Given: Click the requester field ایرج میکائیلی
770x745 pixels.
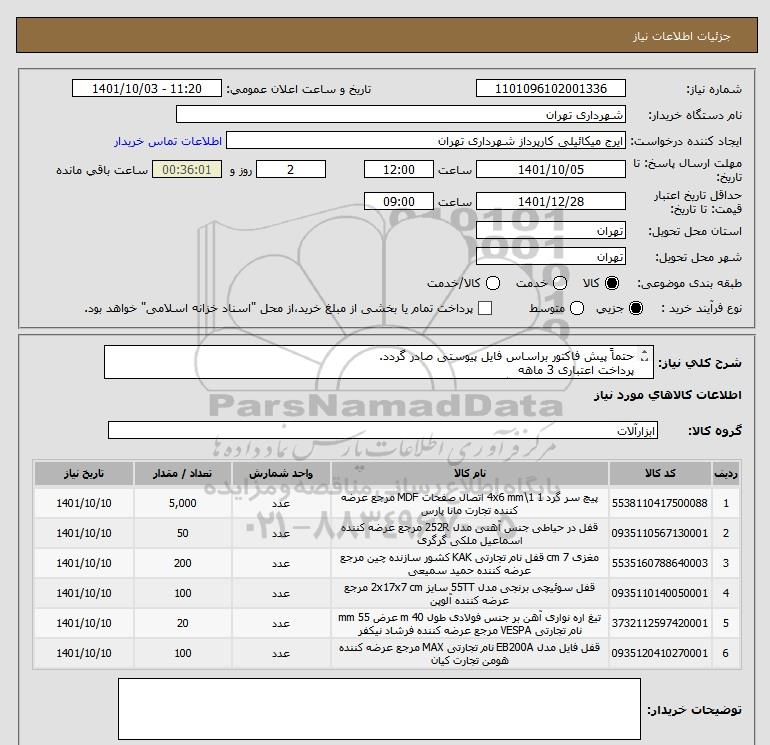Looking at the screenshot, I should click(426, 140).
